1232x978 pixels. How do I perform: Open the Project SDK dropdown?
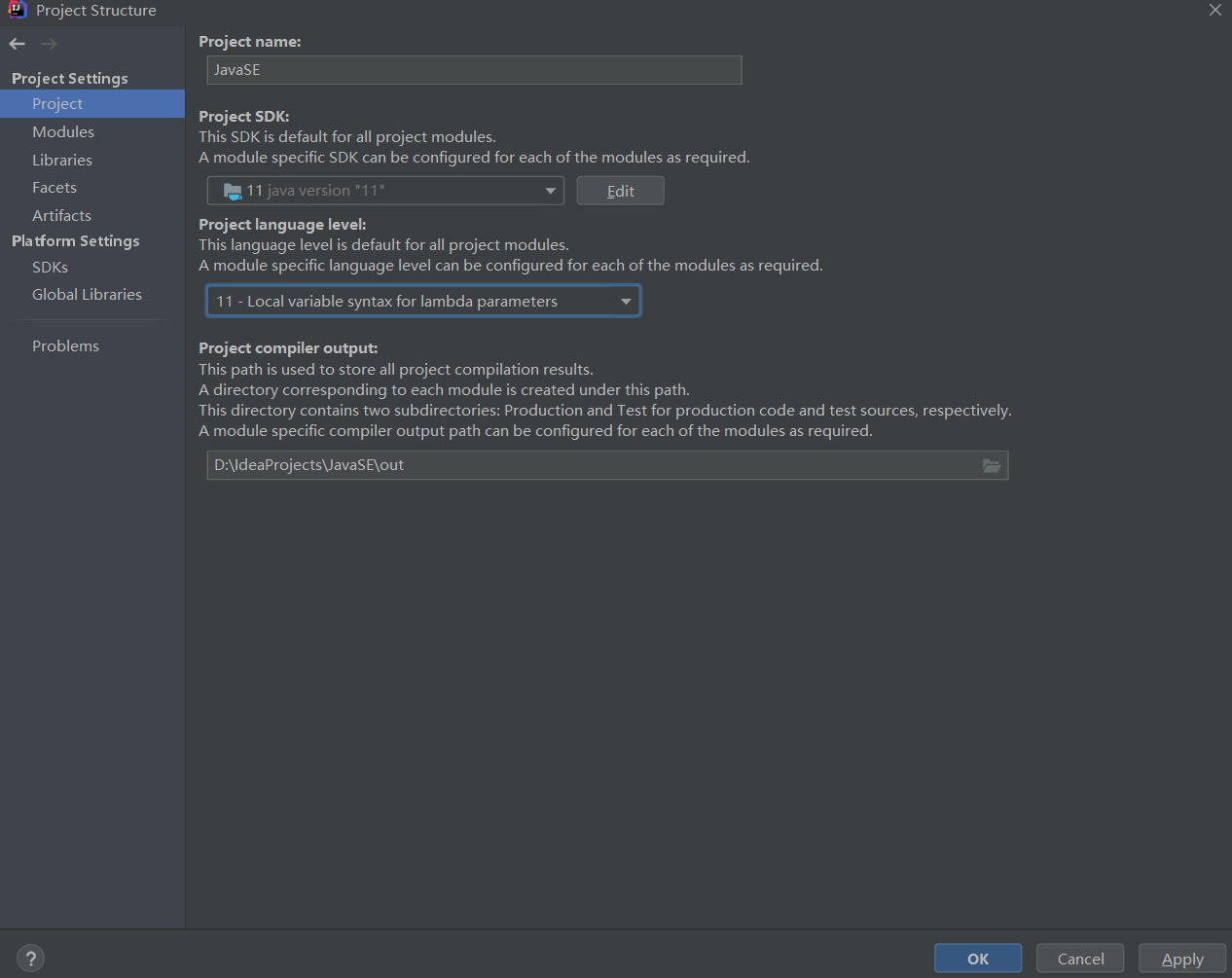pos(385,191)
